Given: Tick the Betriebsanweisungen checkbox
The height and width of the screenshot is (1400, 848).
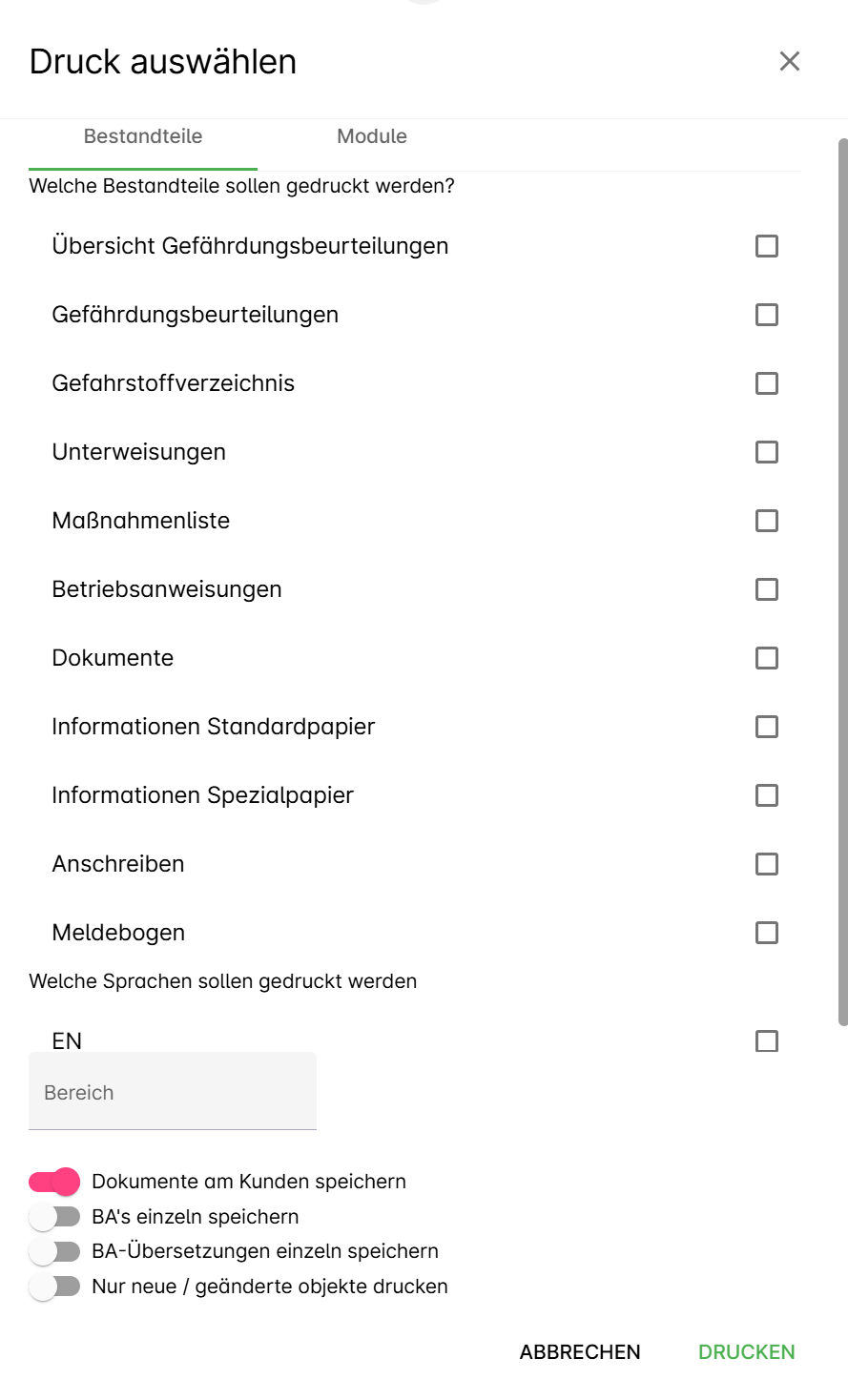Looking at the screenshot, I should pyautogui.click(x=766, y=589).
